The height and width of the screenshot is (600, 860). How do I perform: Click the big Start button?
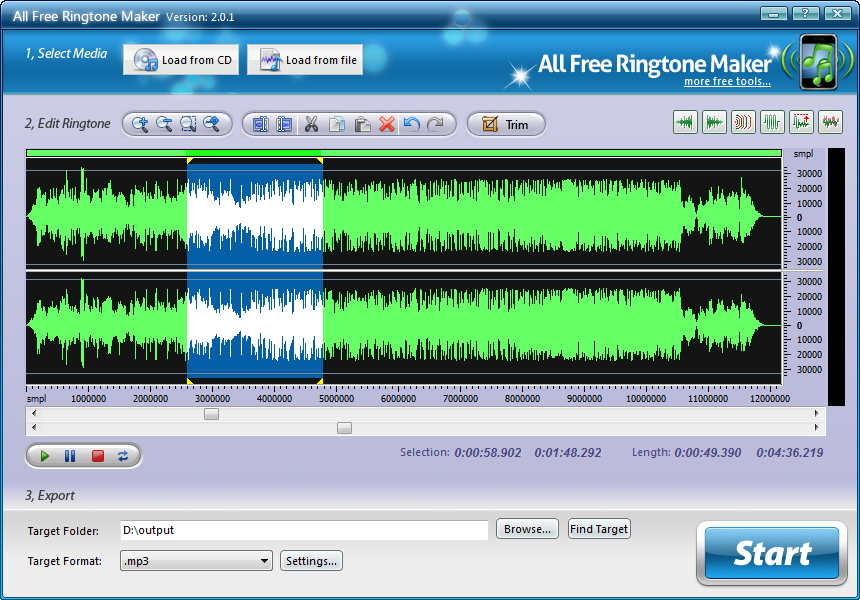point(772,553)
